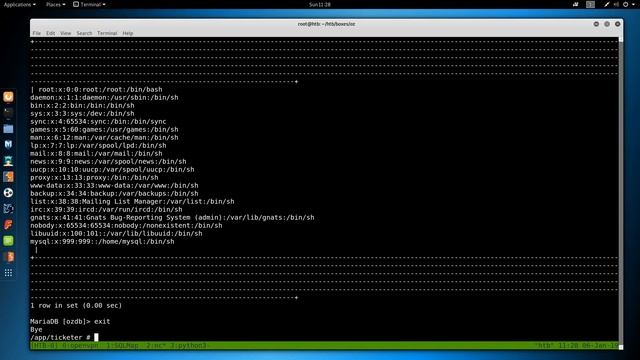Minimize the terminal window

pyautogui.click(x=596, y=24)
